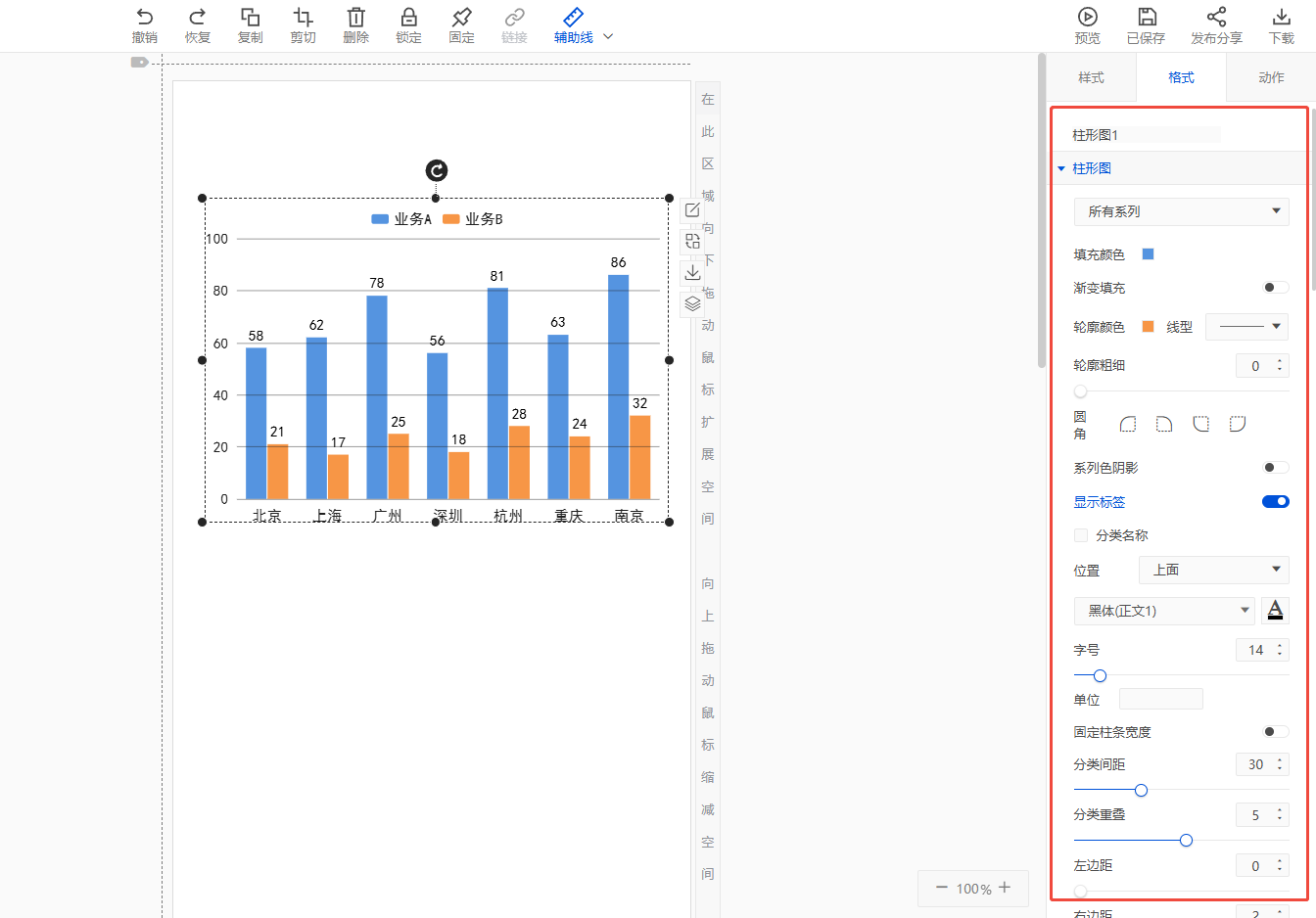Screen dimensions: 1316x918
Task: Switch to the 格式 tab
Action: click(1181, 77)
